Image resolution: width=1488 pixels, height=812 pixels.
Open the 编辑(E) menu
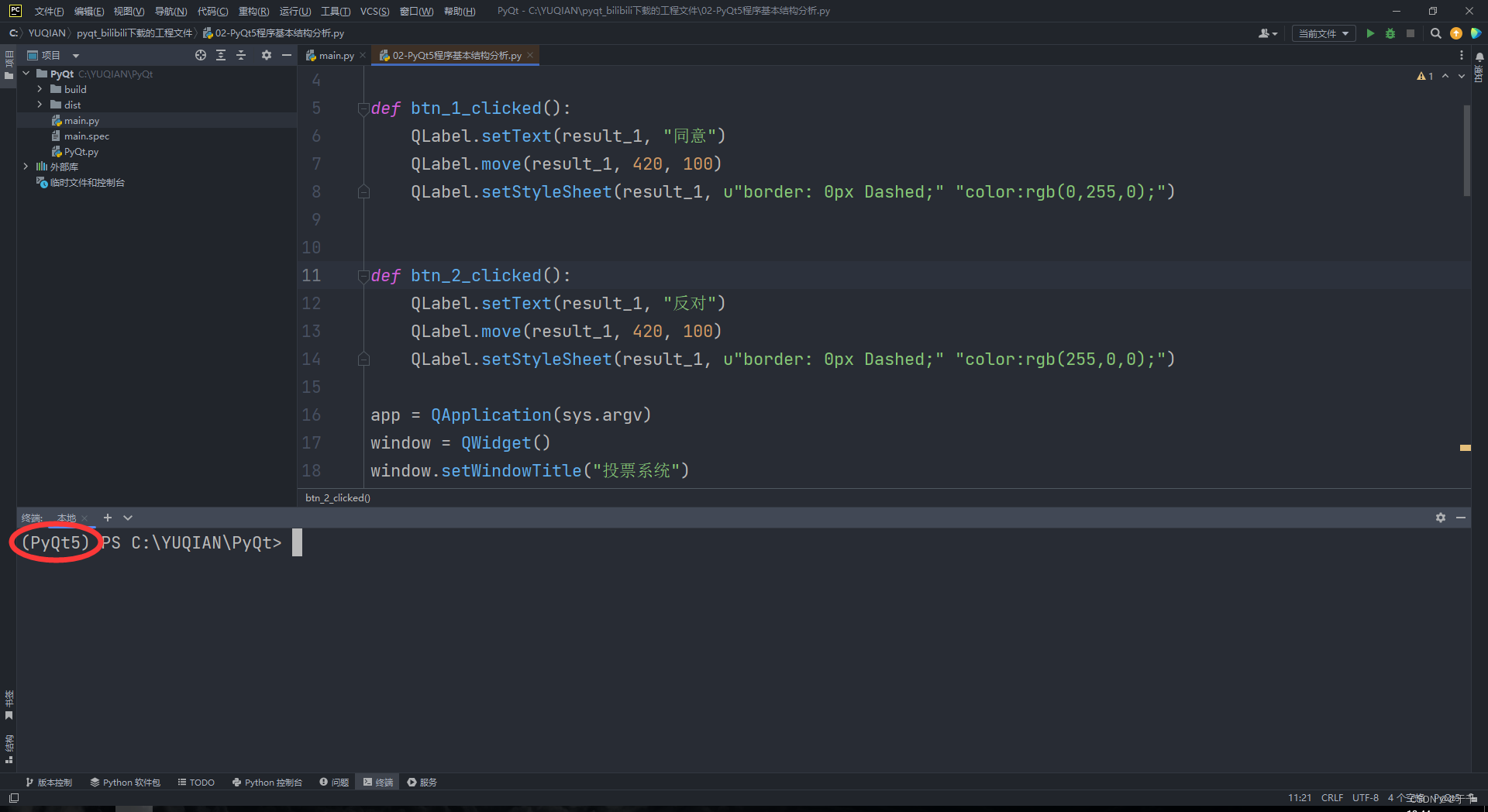pos(89,11)
